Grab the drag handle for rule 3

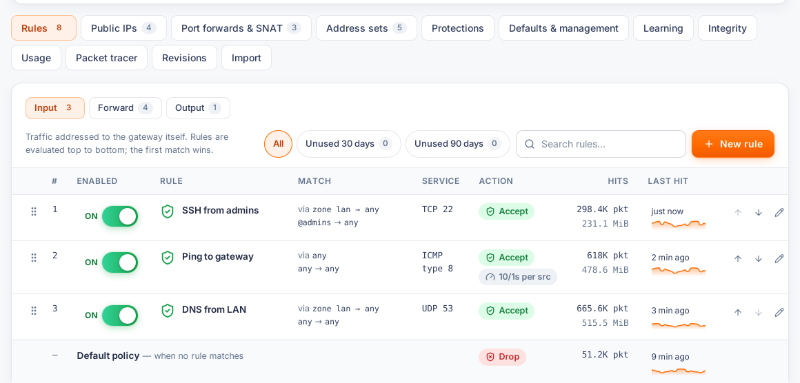34,311
